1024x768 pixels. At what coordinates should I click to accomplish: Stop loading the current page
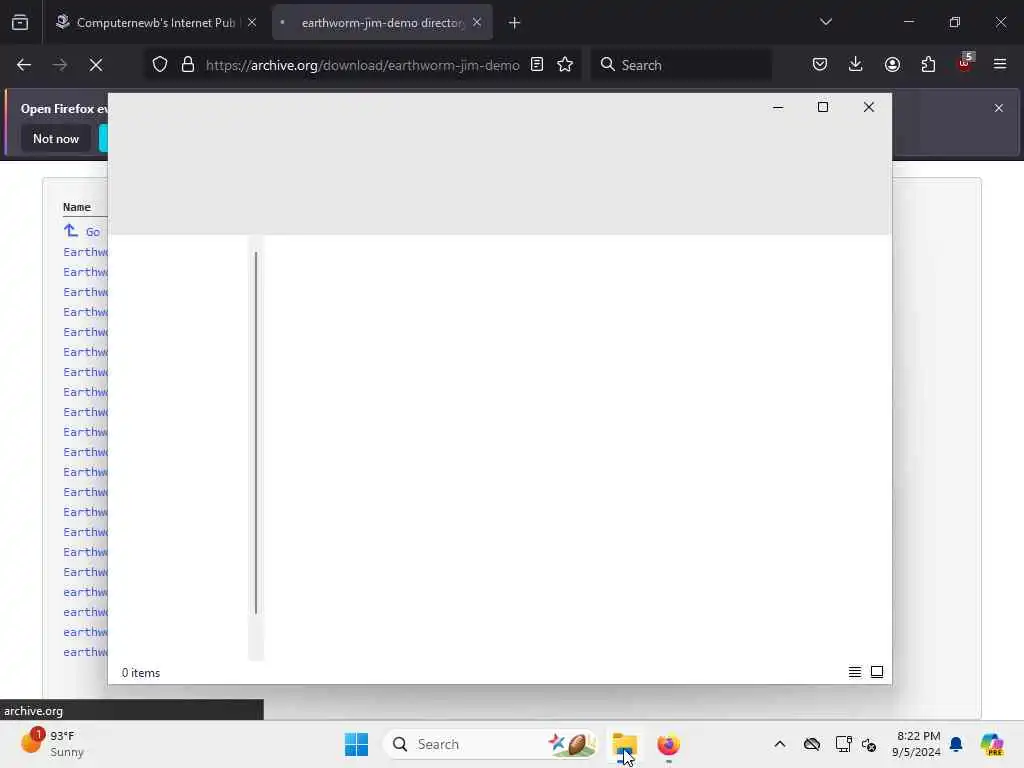(x=96, y=65)
